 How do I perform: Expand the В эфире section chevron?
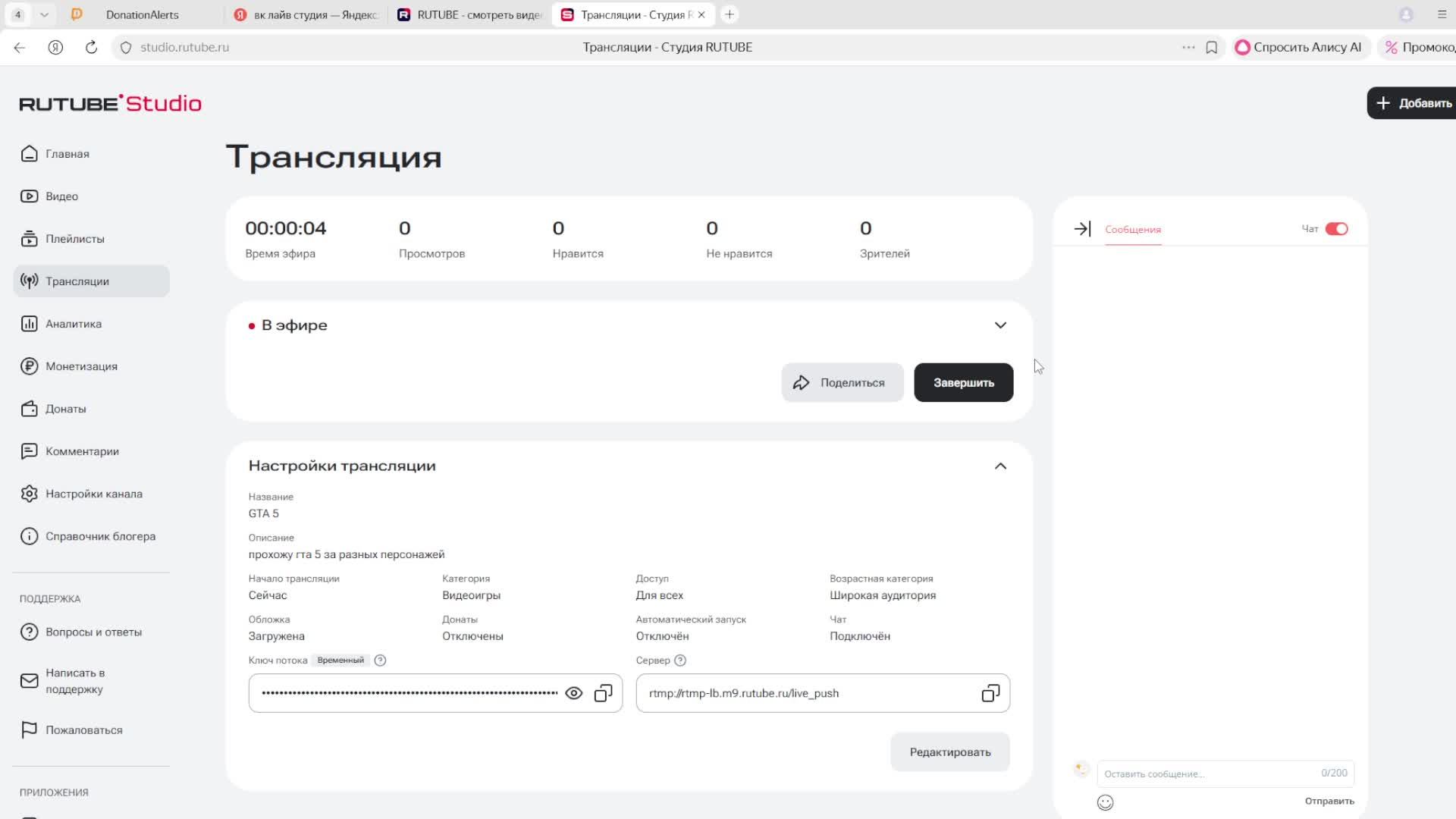(x=1000, y=325)
